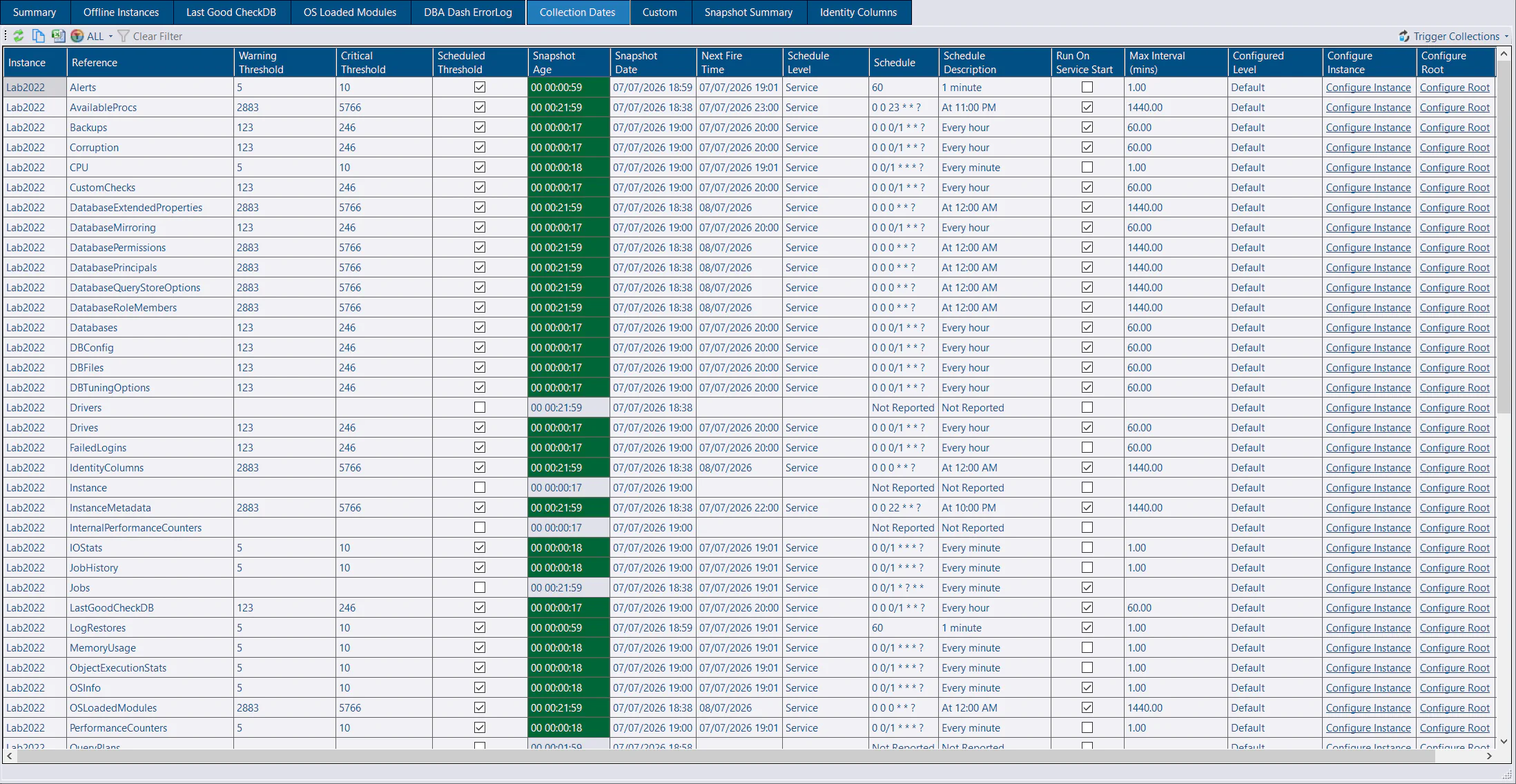Click the Not Reported schedule for Drivers
The height and width of the screenshot is (784, 1516).
pyautogui.click(x=903, y=408)
